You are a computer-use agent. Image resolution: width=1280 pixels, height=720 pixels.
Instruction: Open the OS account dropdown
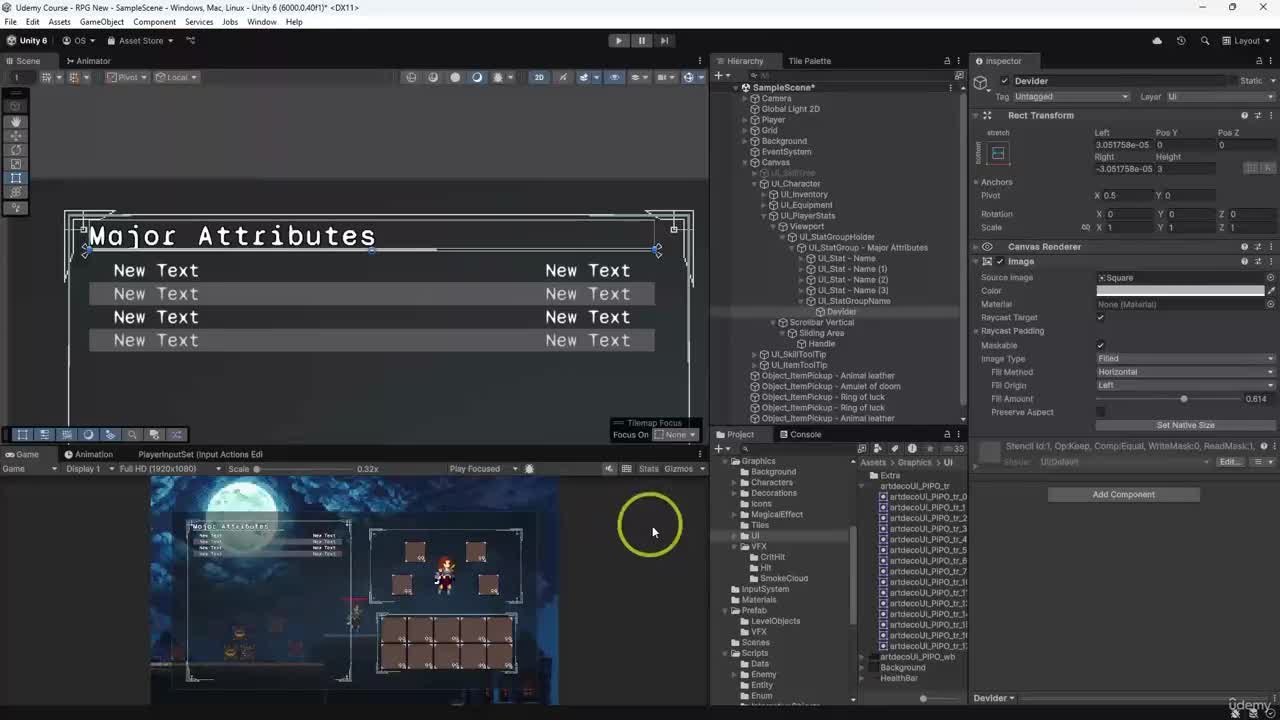pyautogui.click(x=79, y=41)
